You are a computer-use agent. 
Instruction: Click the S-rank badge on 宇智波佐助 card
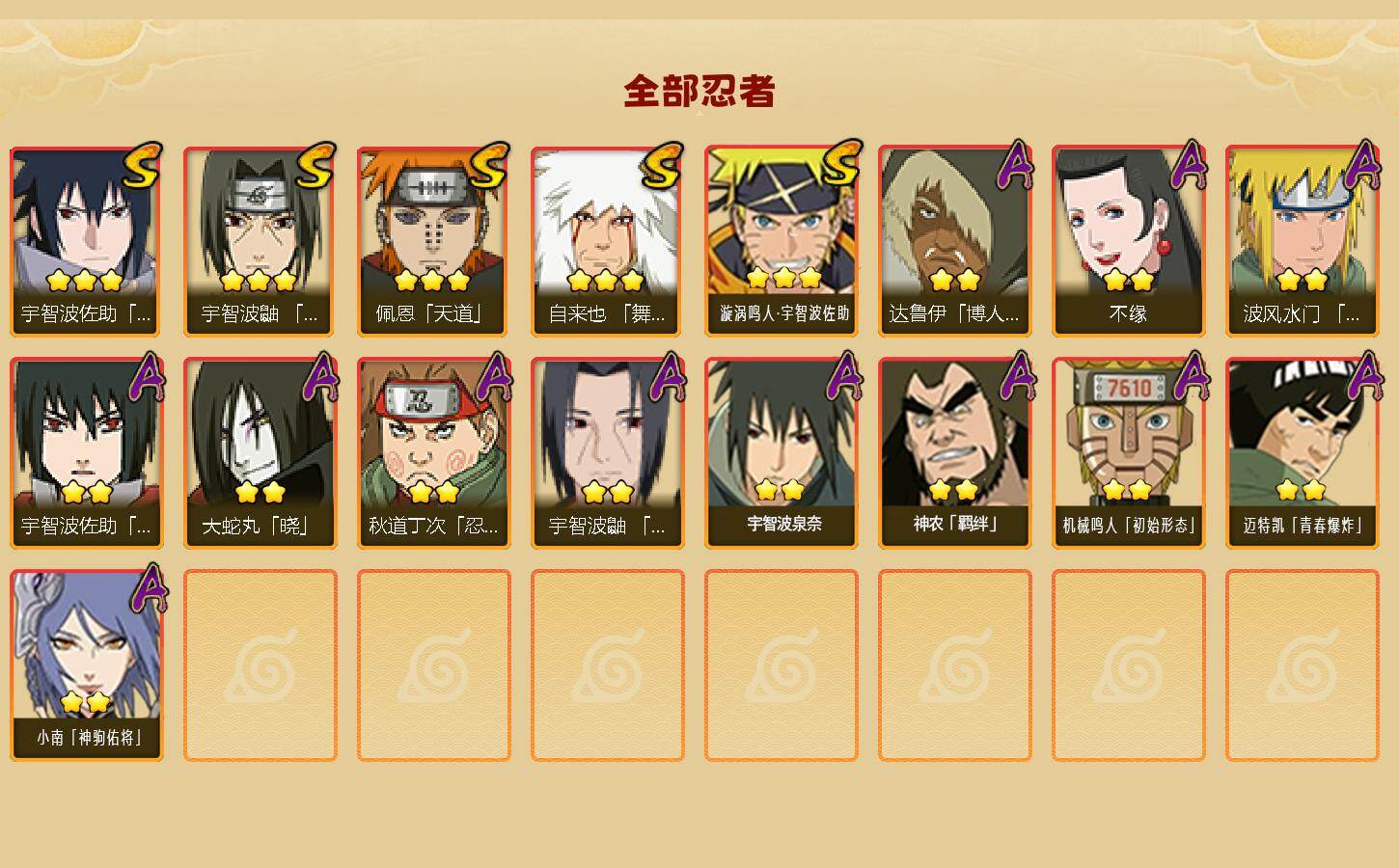click(x=142, y=166)
